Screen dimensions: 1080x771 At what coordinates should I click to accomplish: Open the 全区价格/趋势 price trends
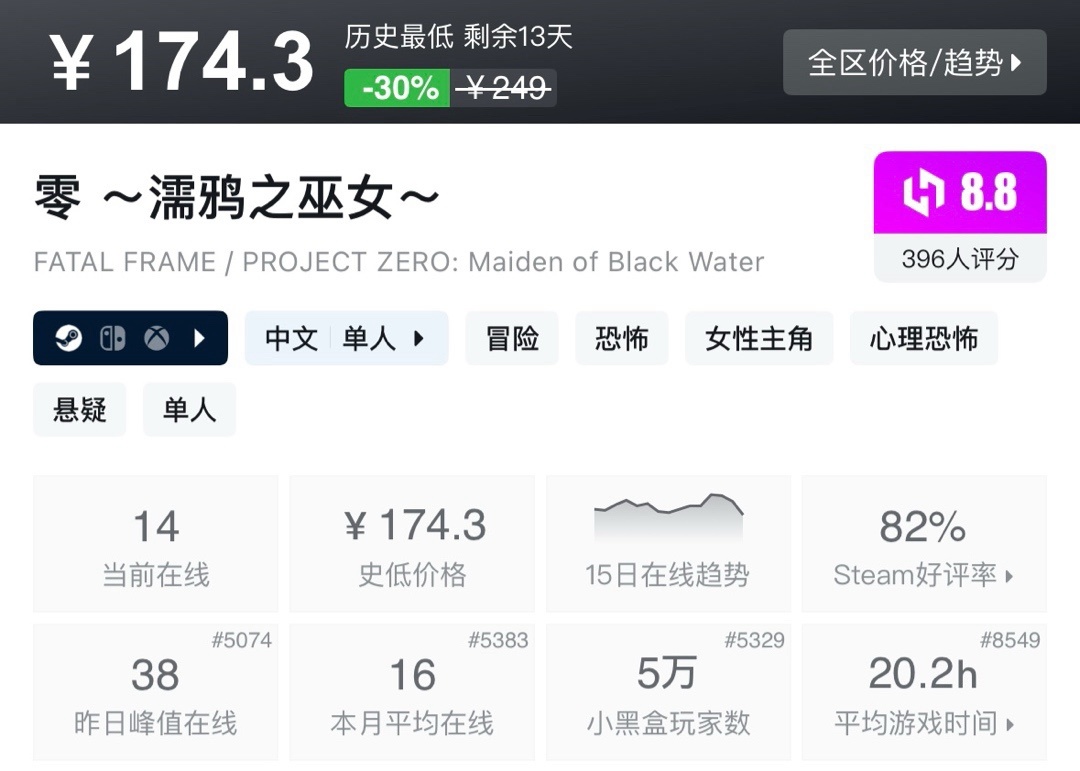(x=914, y=63)
